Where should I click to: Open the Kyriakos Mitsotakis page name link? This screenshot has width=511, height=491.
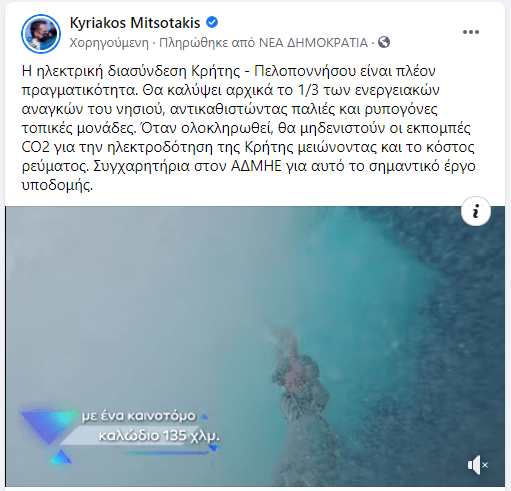tap(135, 23)
